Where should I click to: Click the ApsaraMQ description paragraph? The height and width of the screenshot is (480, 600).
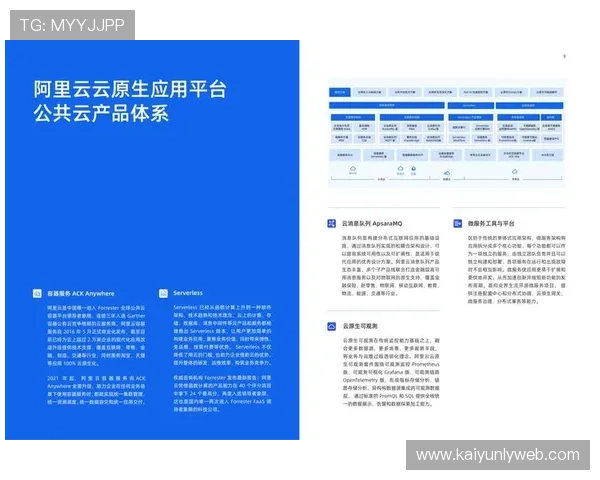[391, 266]
